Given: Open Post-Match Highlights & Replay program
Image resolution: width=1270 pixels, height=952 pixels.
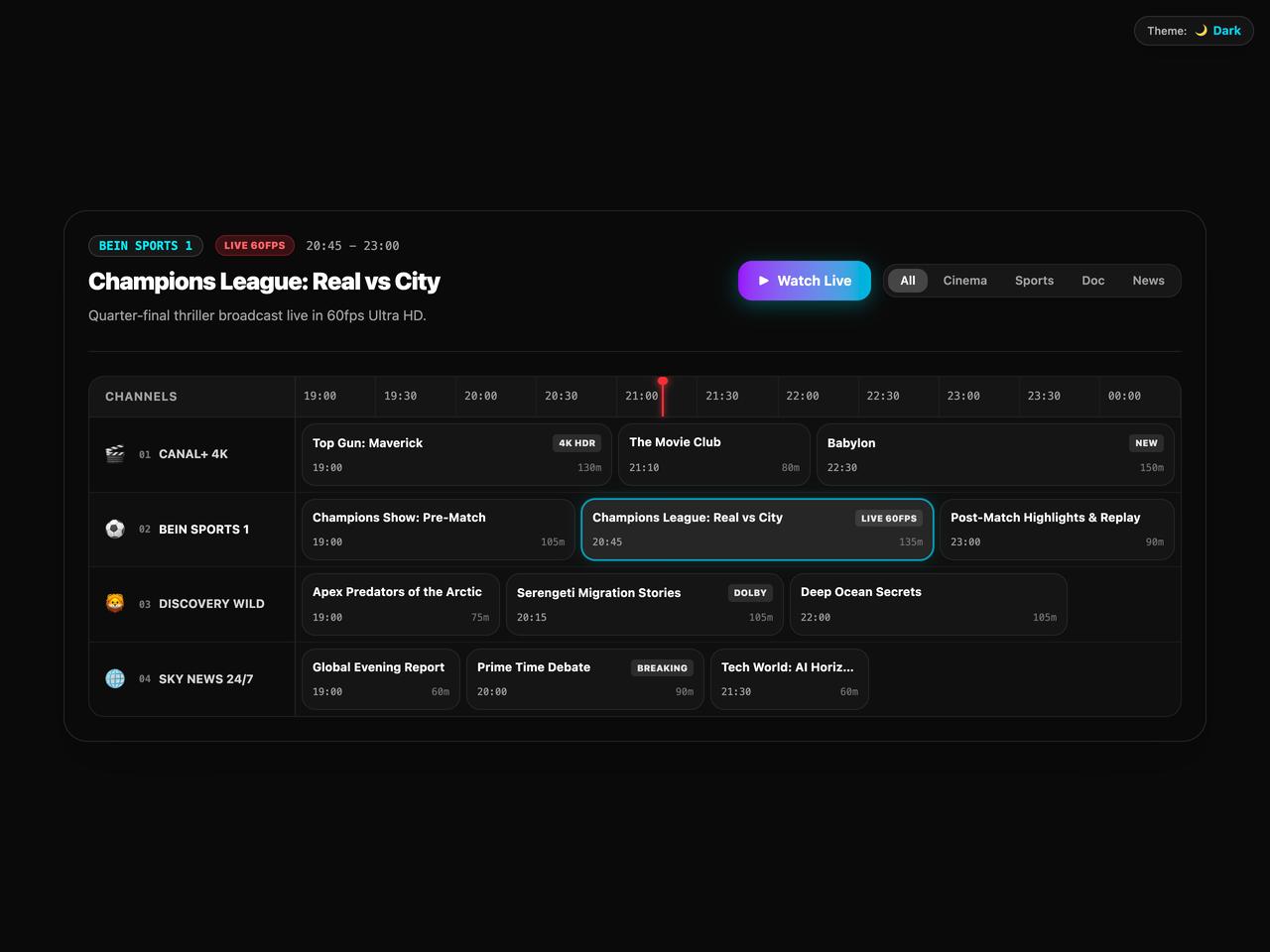Looking at the screenshot, I should pyautogui.click(x=1057, y=530).
